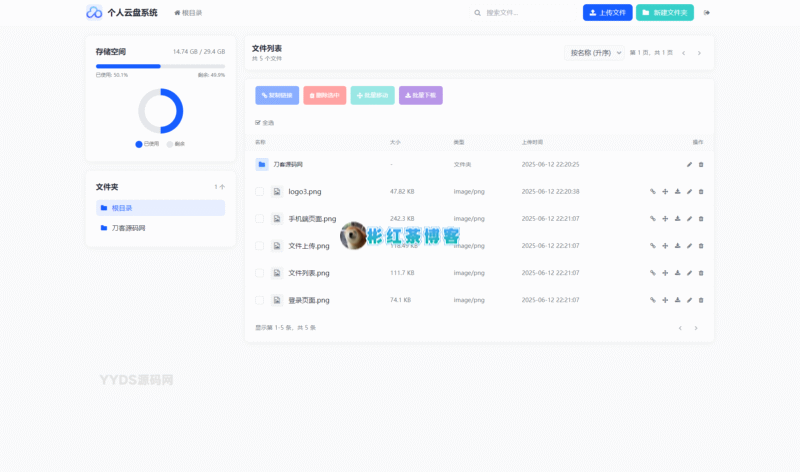Viewport: 800px width, 472px height.
Task: Tick the checkbox for 手机端页面.png
Action: click(x=259, y=218)
